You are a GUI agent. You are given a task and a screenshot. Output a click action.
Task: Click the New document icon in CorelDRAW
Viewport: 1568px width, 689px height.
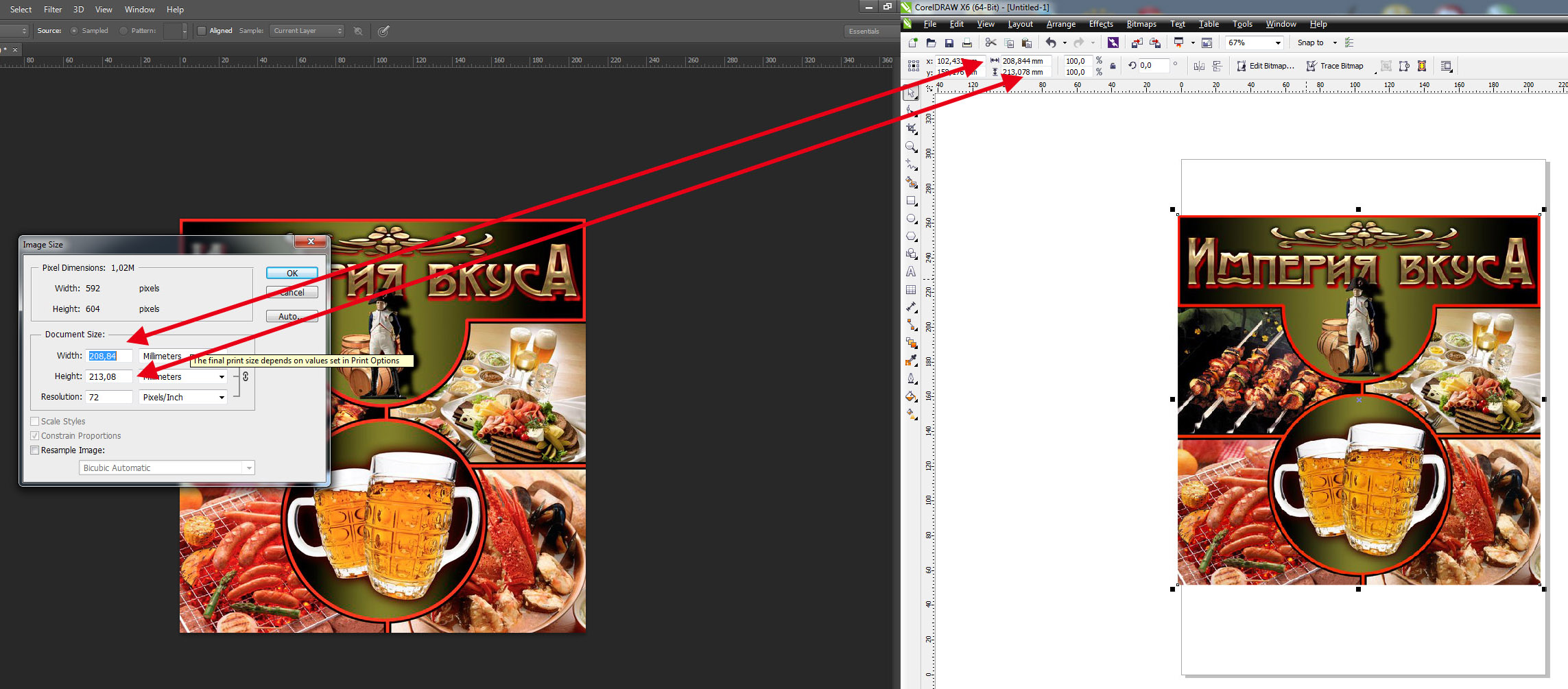coord(913,43)
